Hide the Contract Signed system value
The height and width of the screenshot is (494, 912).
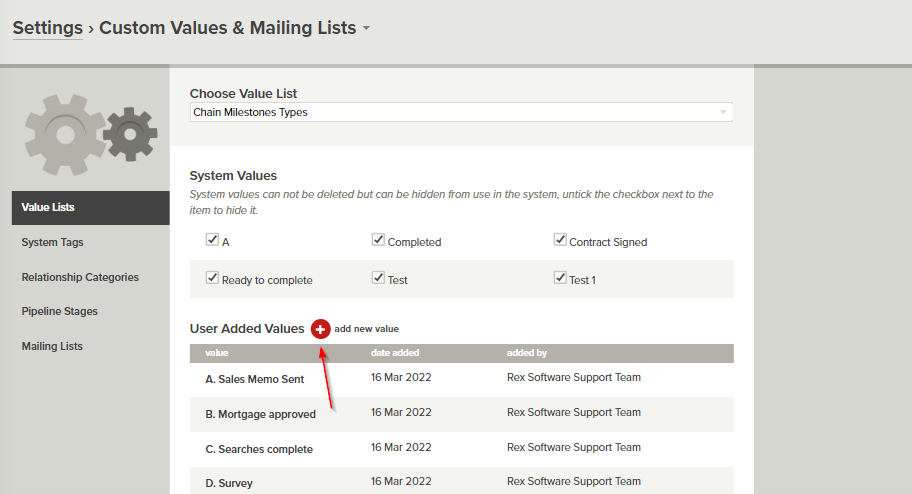pos(560,240)
